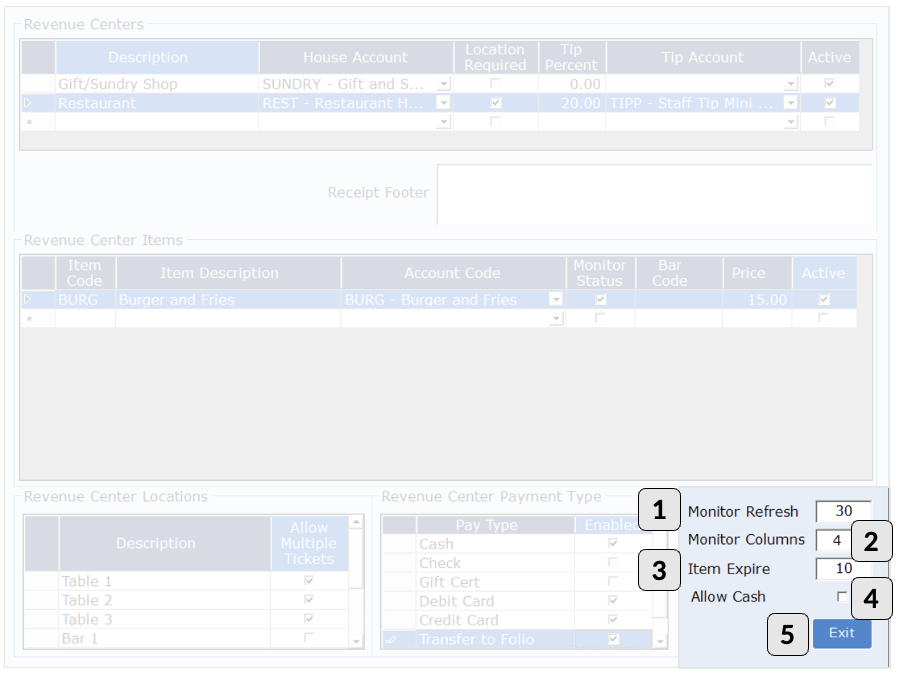
Task: Toggle Monitor Status for the BURG item
Action: (x=600, y=300)
